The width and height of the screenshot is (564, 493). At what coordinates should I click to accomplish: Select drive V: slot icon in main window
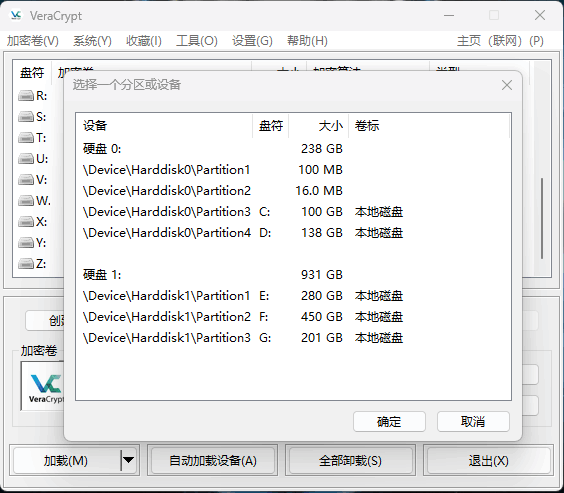click(x=26, y=180)
